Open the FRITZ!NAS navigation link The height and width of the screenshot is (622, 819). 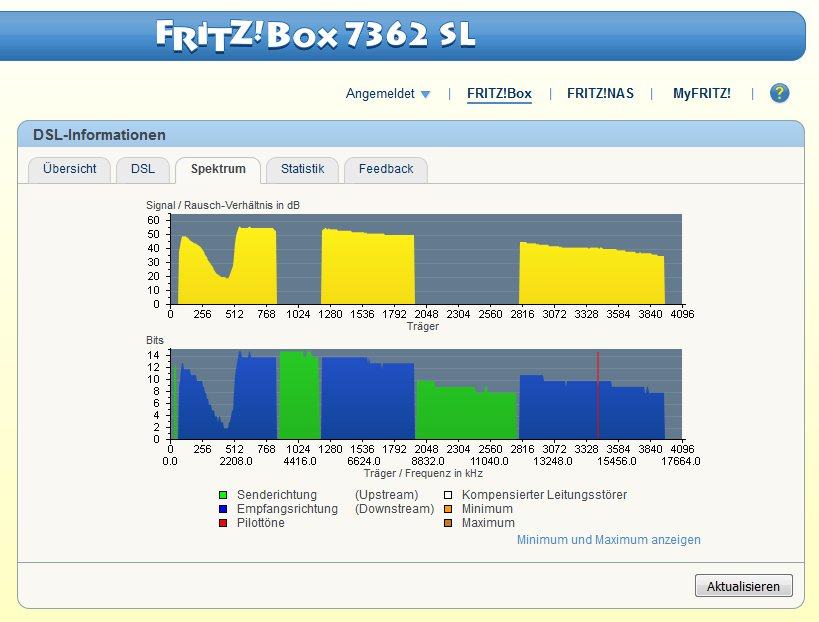tap(600, 93)
